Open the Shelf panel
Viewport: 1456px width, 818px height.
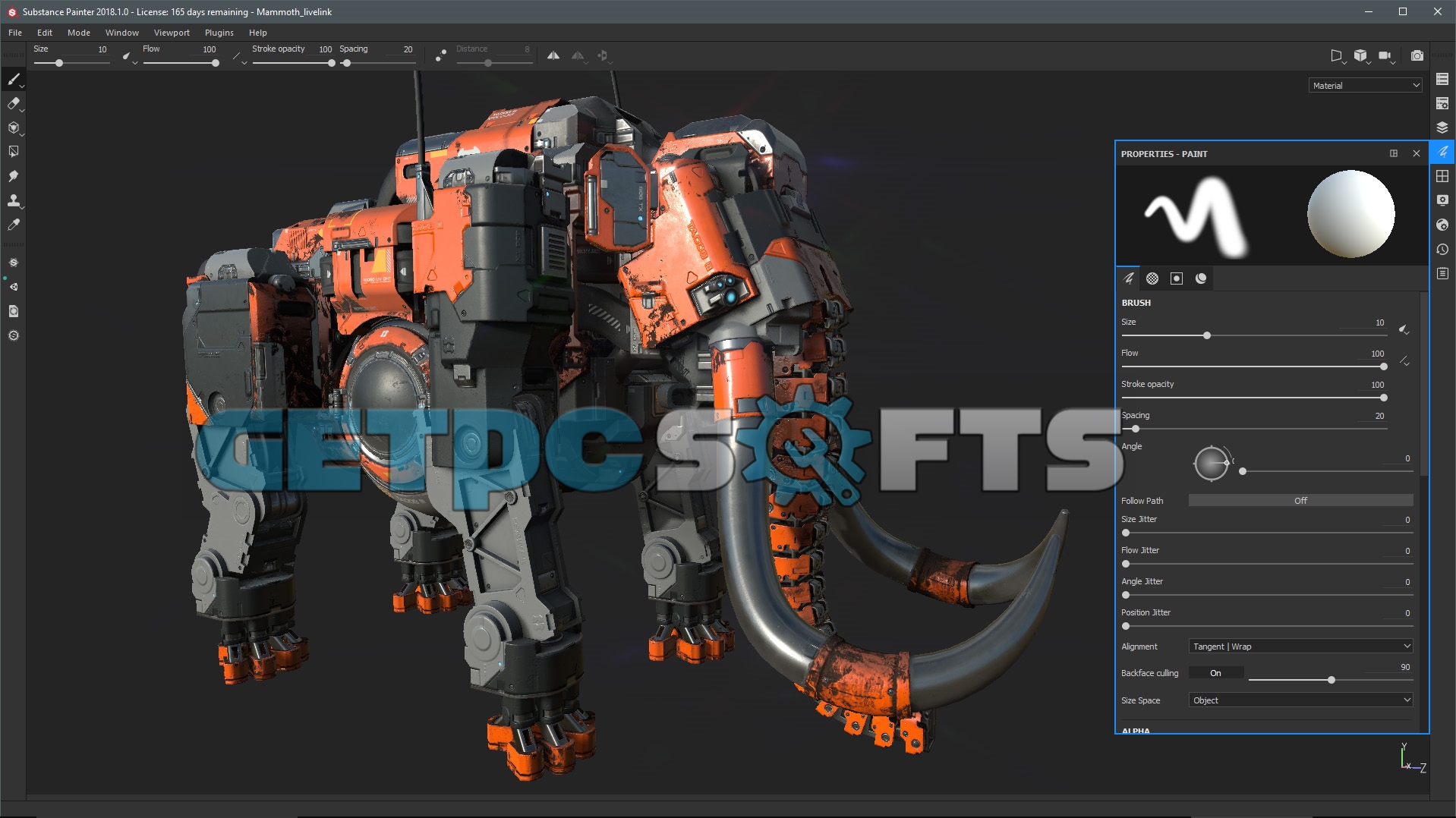(1442, 176)
